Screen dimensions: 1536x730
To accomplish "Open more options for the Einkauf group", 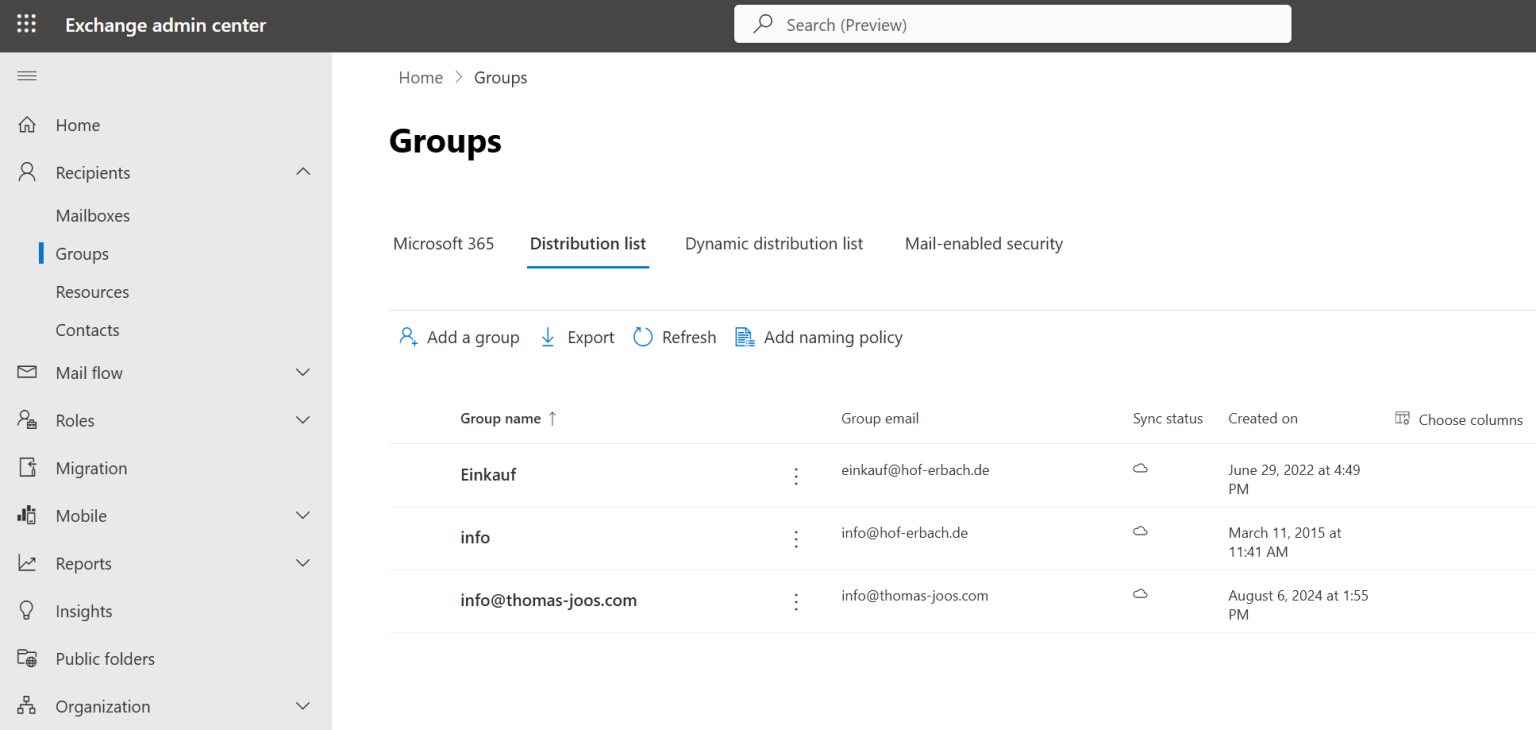I will pyautogui.click(x=796, y=476).
